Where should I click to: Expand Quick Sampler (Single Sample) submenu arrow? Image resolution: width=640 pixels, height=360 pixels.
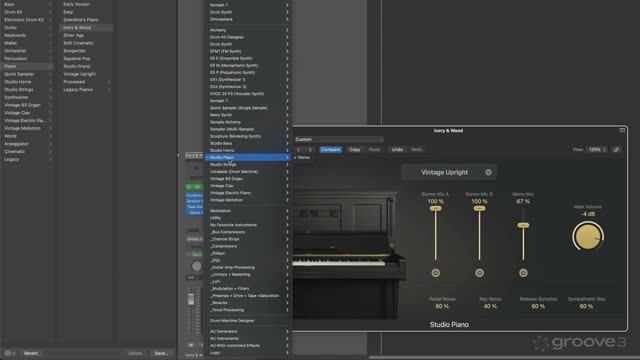(287, 108)
